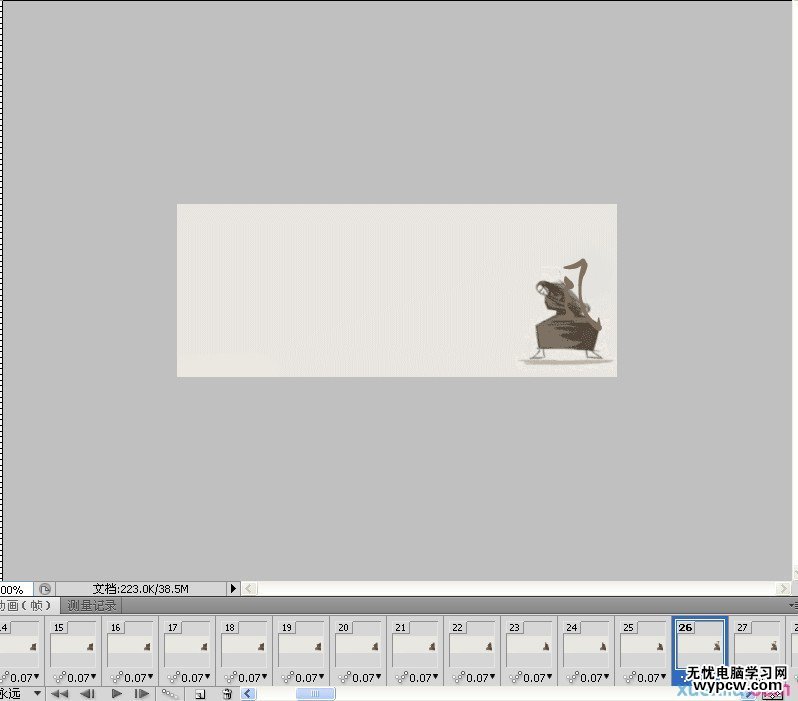The width and height of the screenshot is (798, 701).
Task: Select animation frame 21 thumbnail
Action: tap(415, 644)
